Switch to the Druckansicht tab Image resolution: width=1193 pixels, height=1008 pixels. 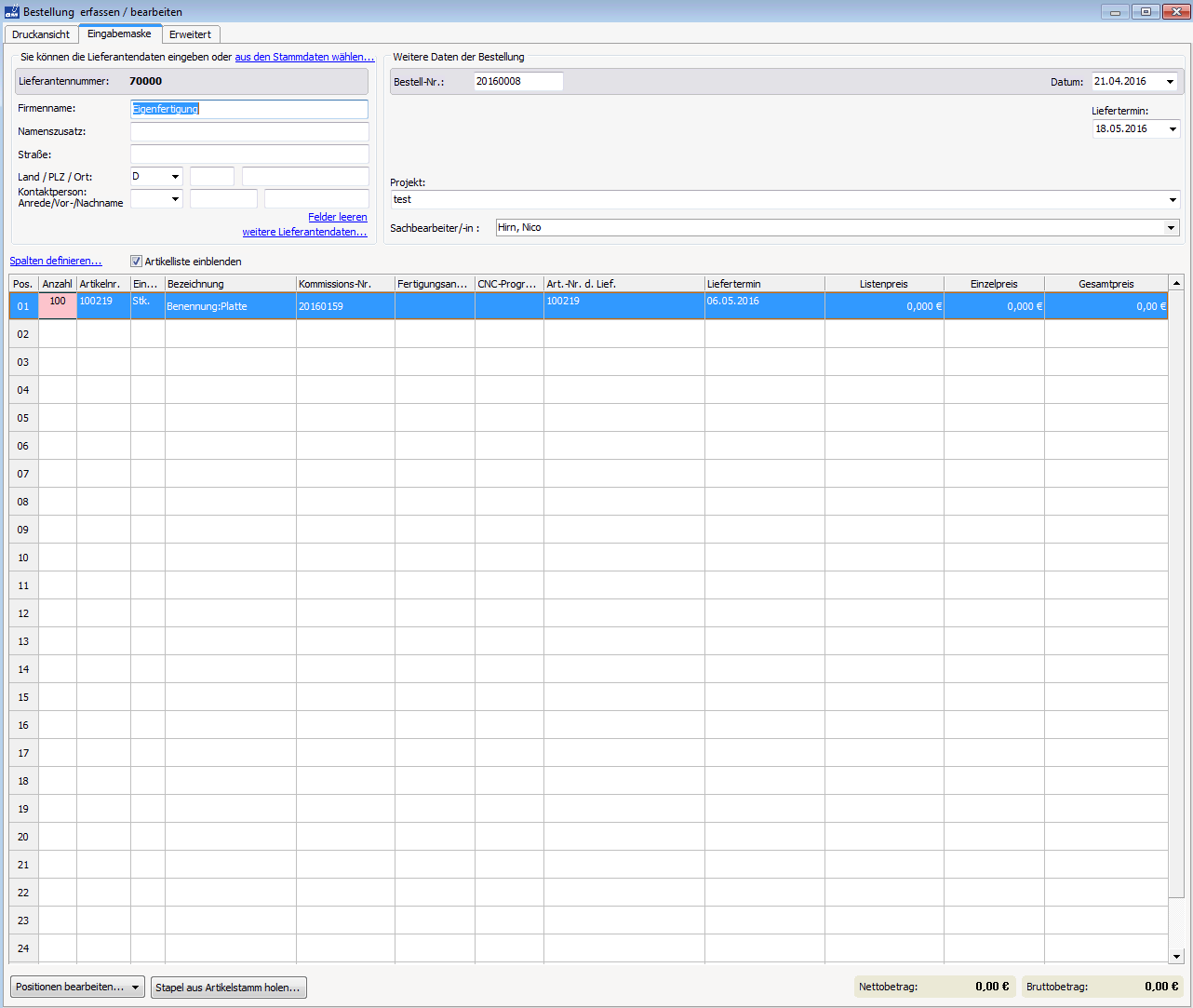(41, 34)
